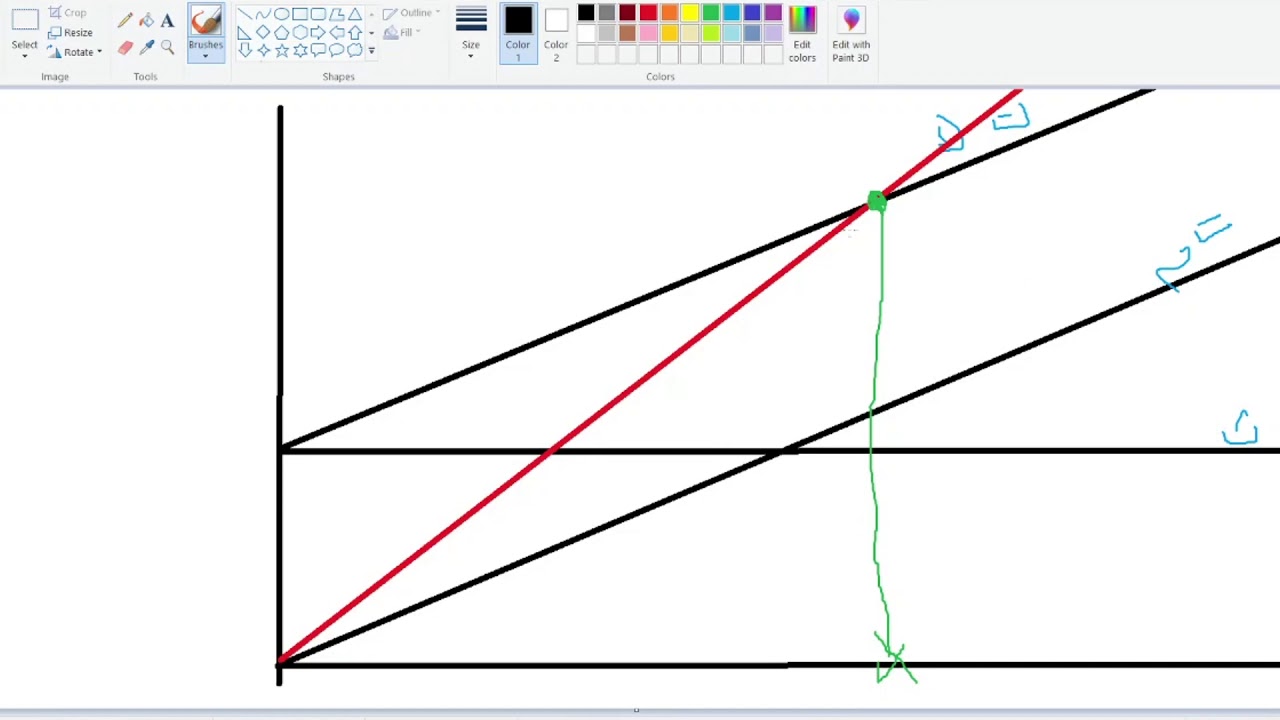Screen dimensions: 1280x720
Task: Expand the full Shapes gallery
Action: coord(371,51)
